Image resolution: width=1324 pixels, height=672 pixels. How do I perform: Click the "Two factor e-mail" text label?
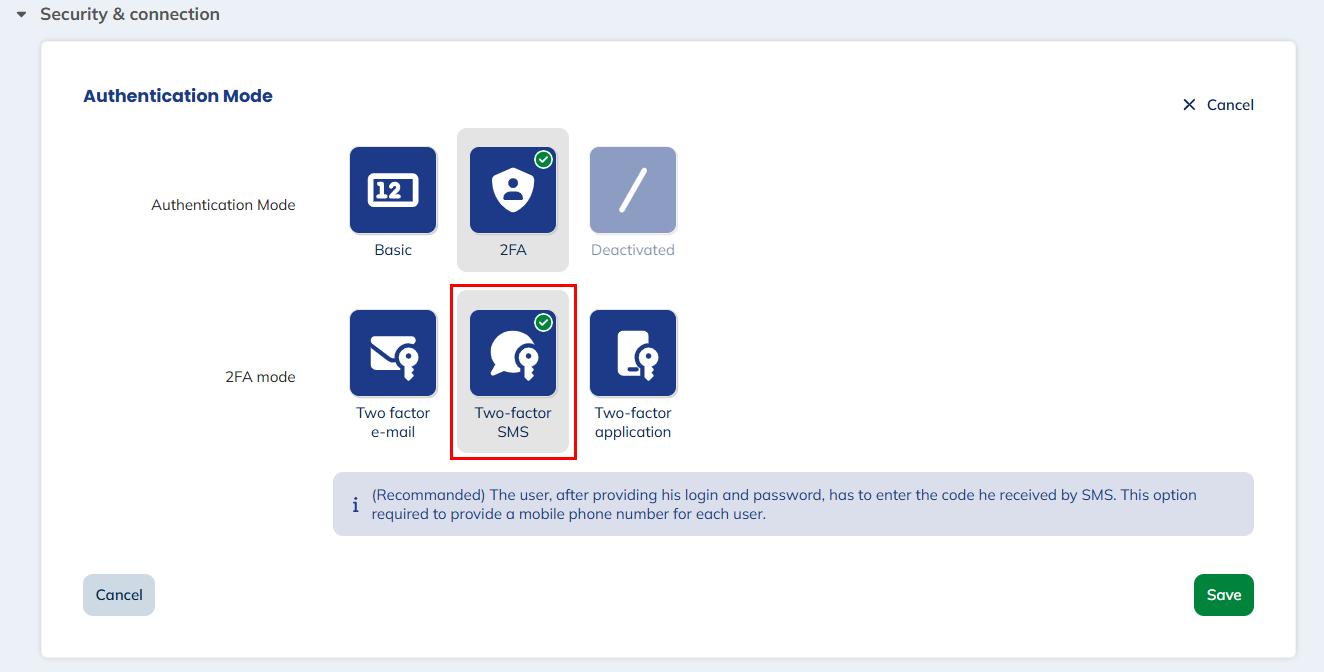pos(393,422)
